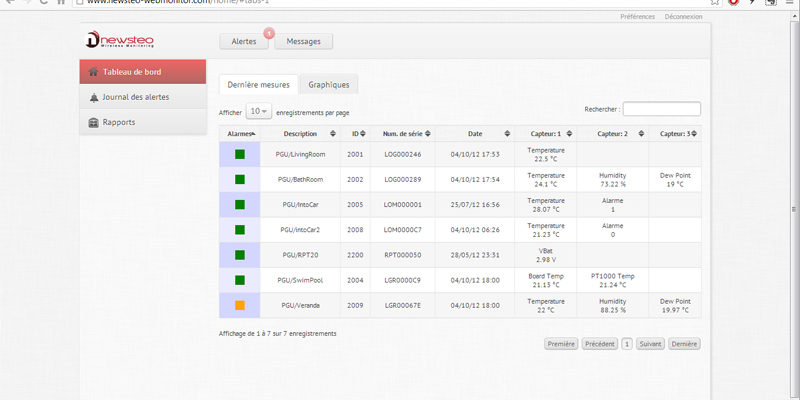This screenshot has width=800, height=400.
Task: Click the Déconnexion link
Action: [683, 17]
